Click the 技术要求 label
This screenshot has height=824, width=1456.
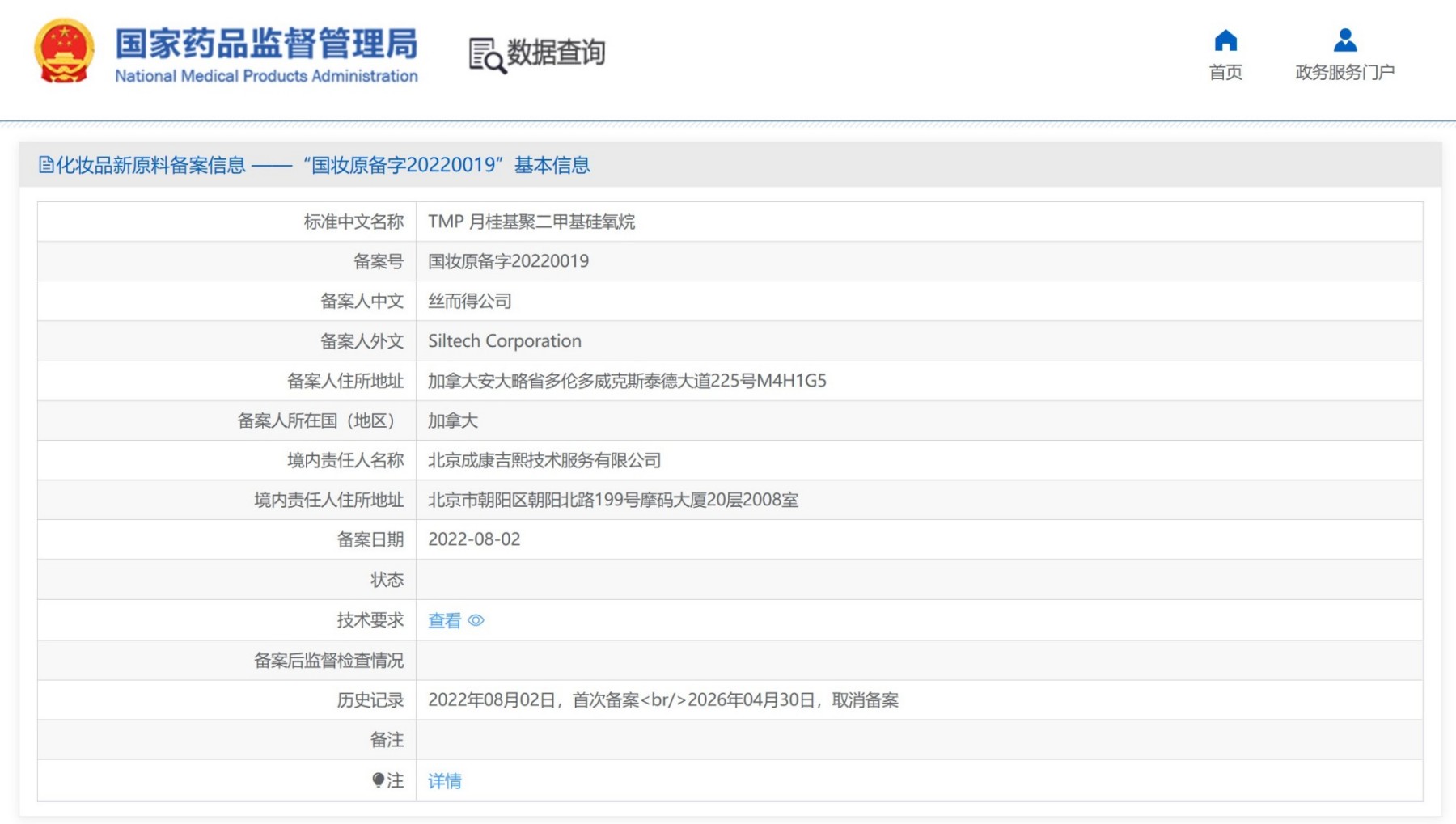(x=370, y=620)
